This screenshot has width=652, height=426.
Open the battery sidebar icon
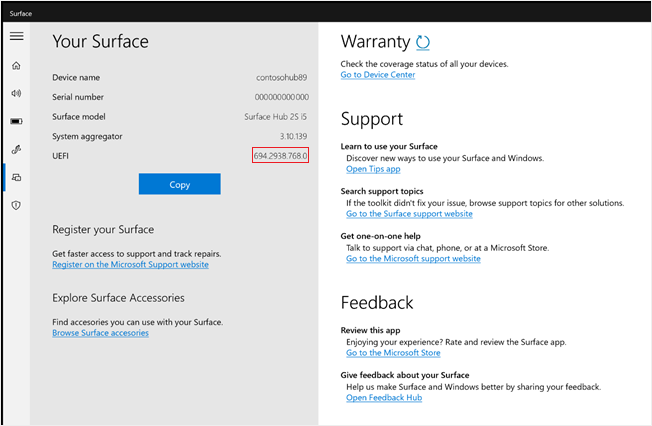click(16, 122)
